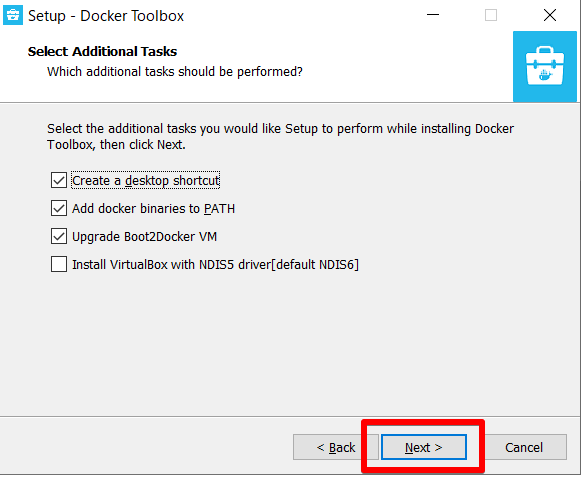Disable the Upgrade Boot2Docker VM checkbox

pos(59,236)
